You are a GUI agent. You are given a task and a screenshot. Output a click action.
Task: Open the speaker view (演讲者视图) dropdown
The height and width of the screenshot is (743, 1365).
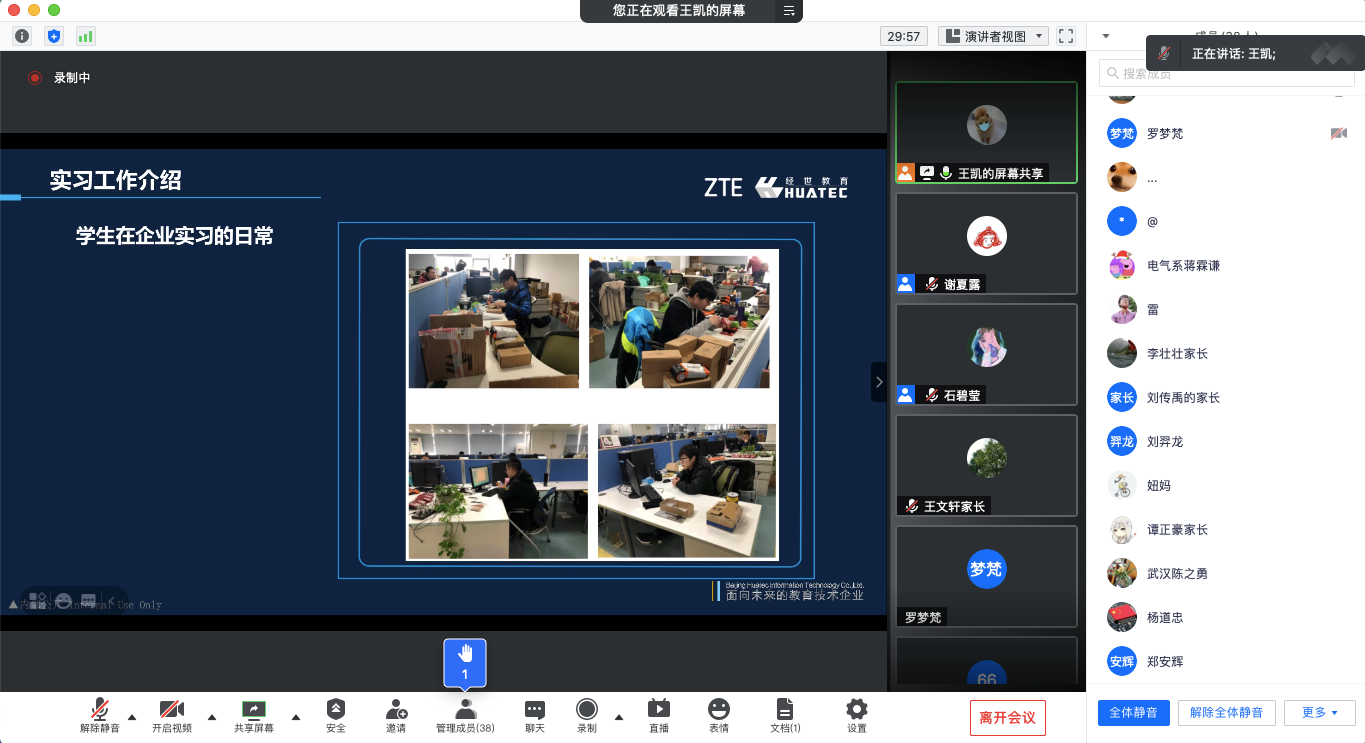(x=994, y=36)
